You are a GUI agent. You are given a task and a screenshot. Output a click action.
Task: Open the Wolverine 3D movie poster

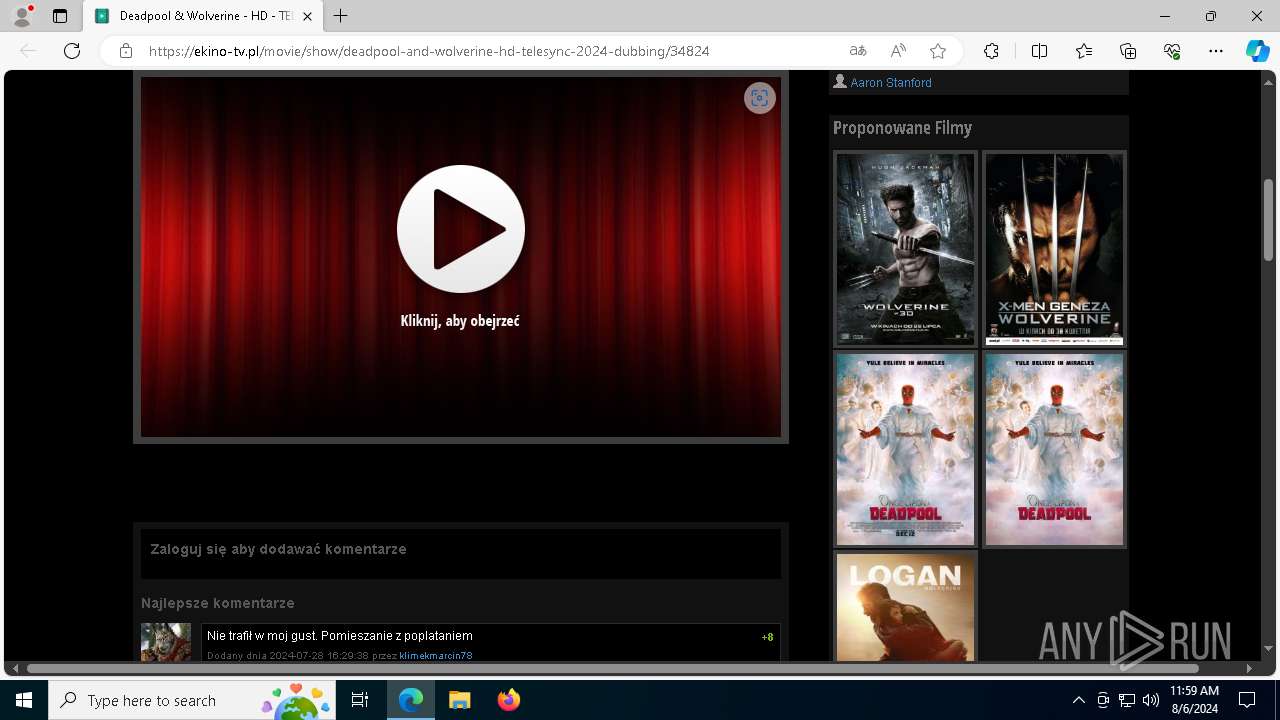[905, 249]
